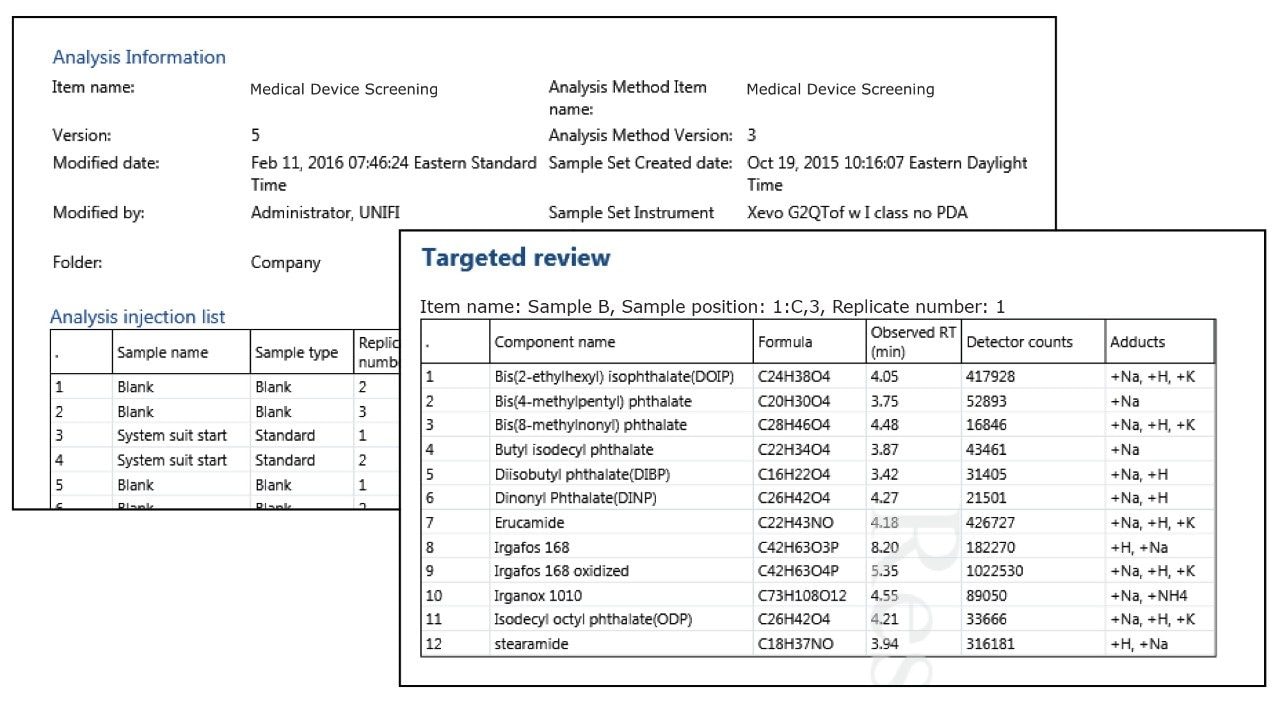
Task: Select Dinonyl Phthalate(DINP) component
Action: tap(575, 498)
